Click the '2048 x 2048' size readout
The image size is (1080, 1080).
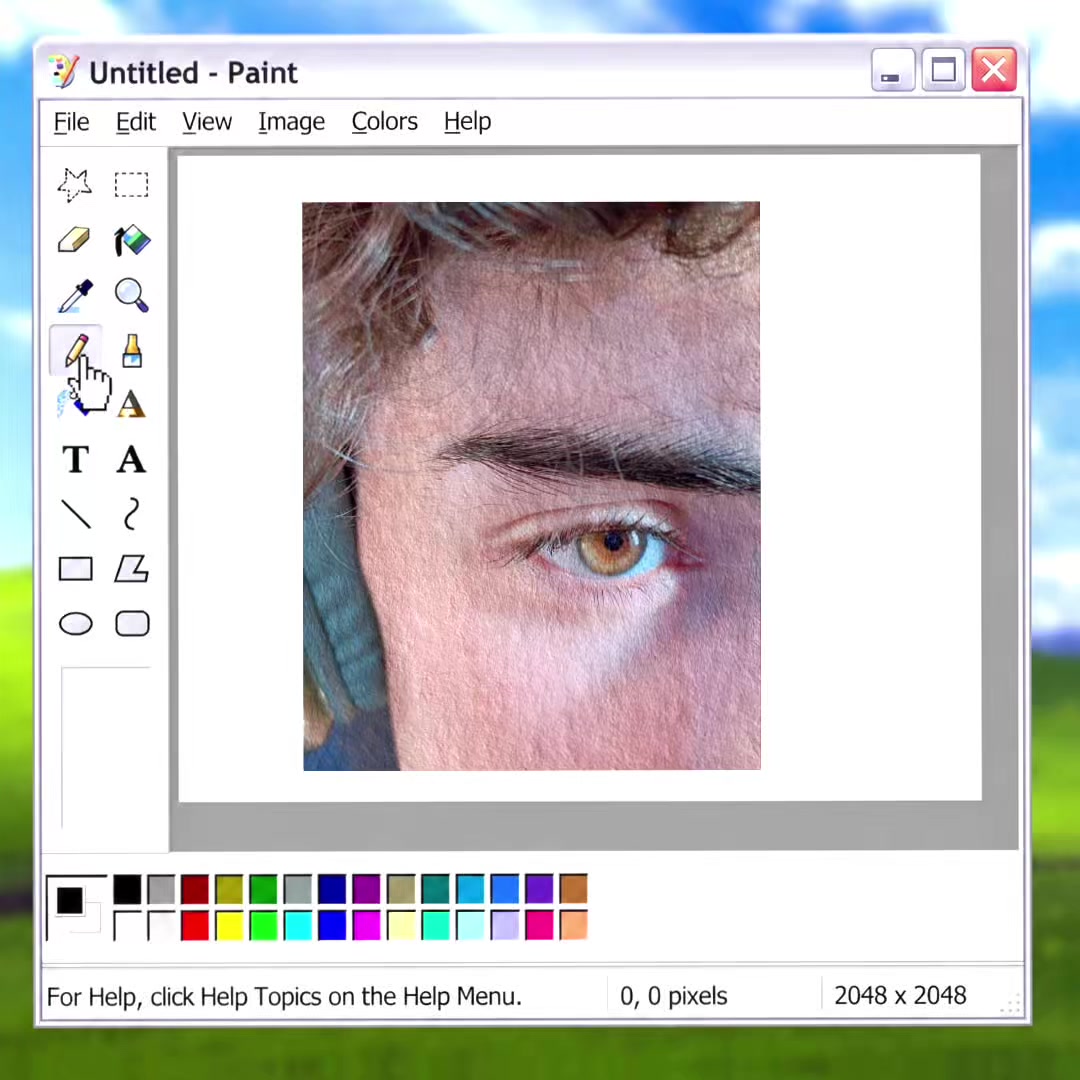tap(900, 995)
